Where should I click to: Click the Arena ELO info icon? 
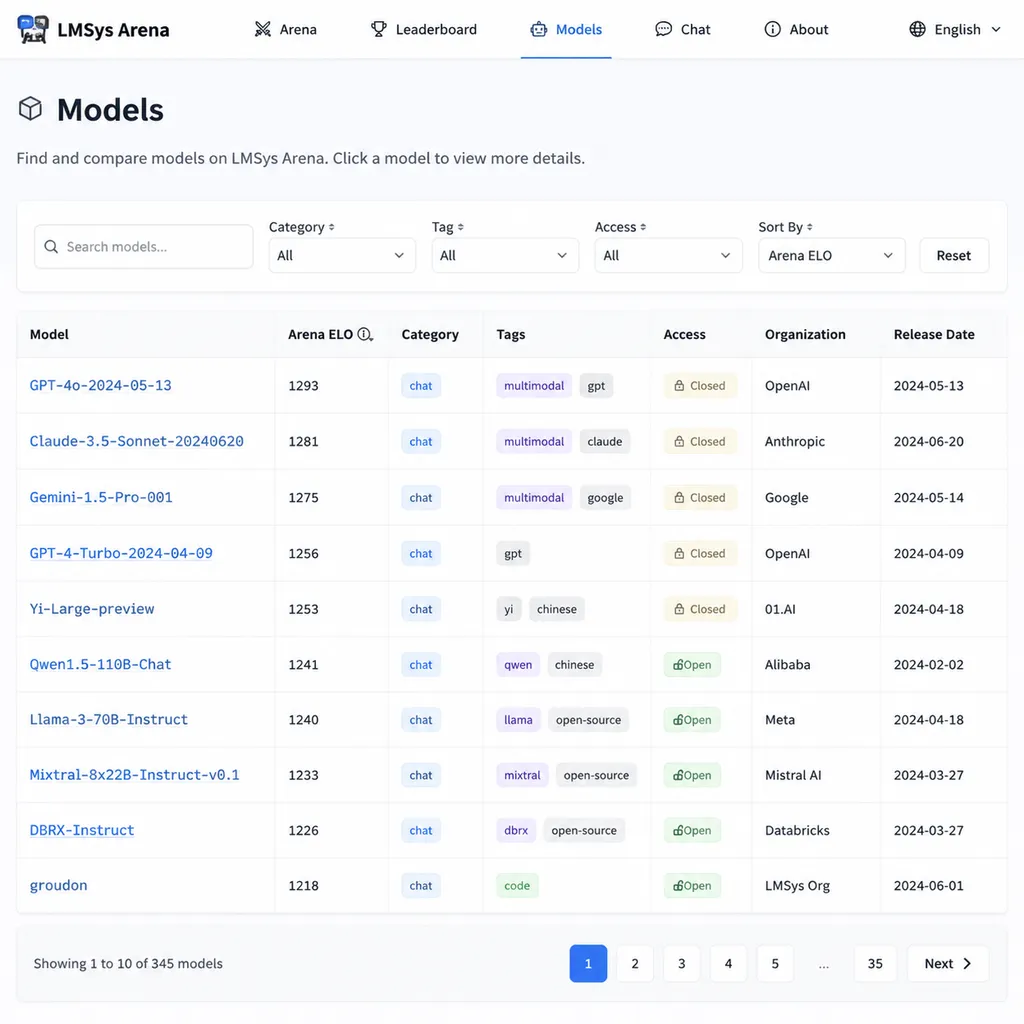[365, 334]
